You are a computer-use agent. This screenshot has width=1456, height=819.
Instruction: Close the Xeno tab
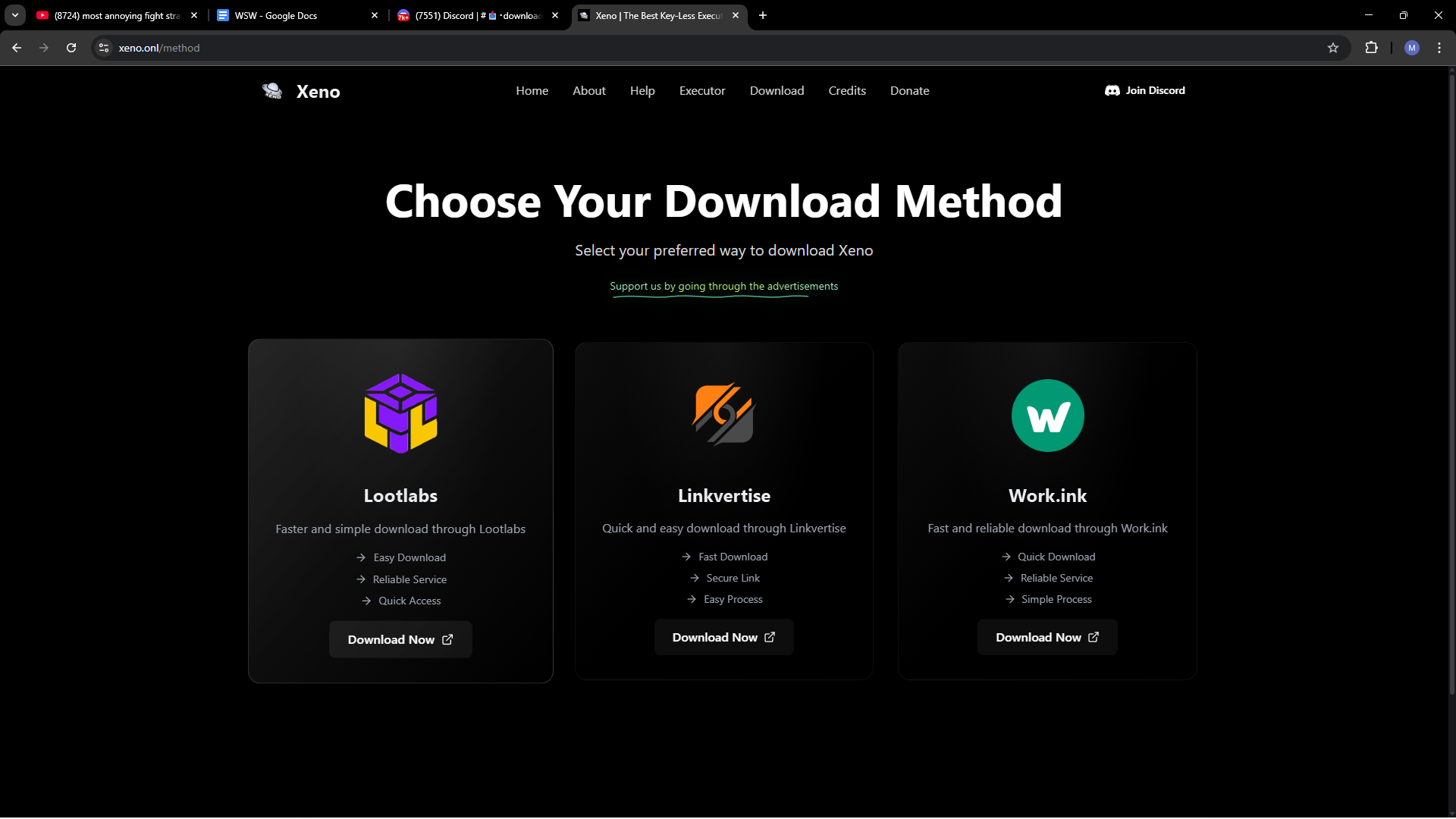point(736,15)
